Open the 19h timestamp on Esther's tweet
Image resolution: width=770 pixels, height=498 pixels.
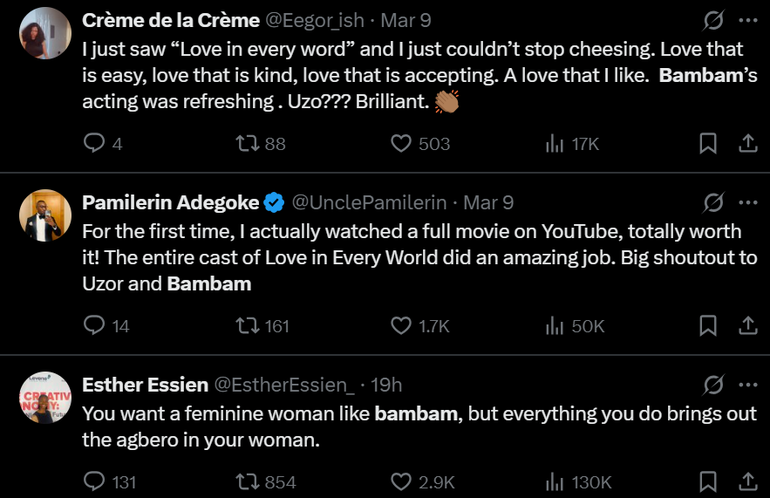tap(386, 385)
